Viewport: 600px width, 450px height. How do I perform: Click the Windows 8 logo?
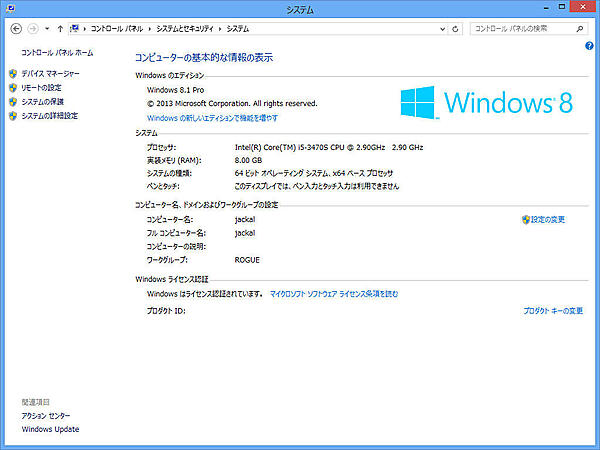point(486,102)
